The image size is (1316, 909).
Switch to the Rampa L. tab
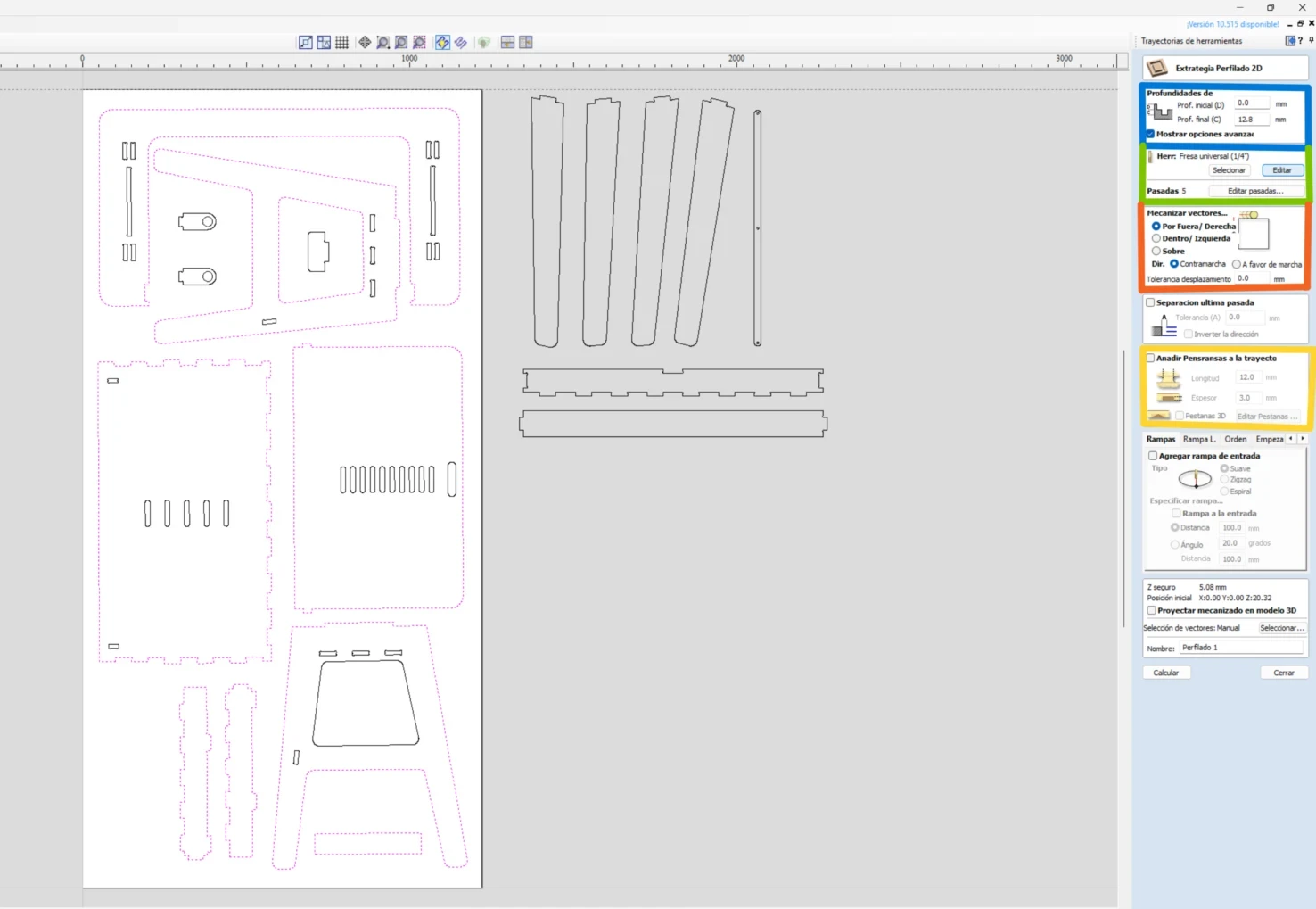(1199, 439)
